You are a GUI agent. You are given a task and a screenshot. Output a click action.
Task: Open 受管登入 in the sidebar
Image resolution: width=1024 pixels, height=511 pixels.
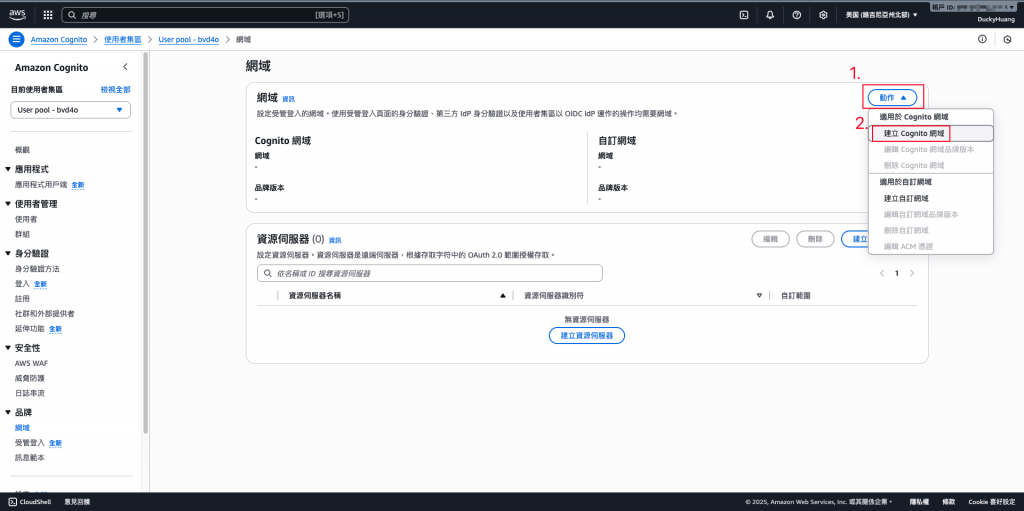tap(29, 443)
